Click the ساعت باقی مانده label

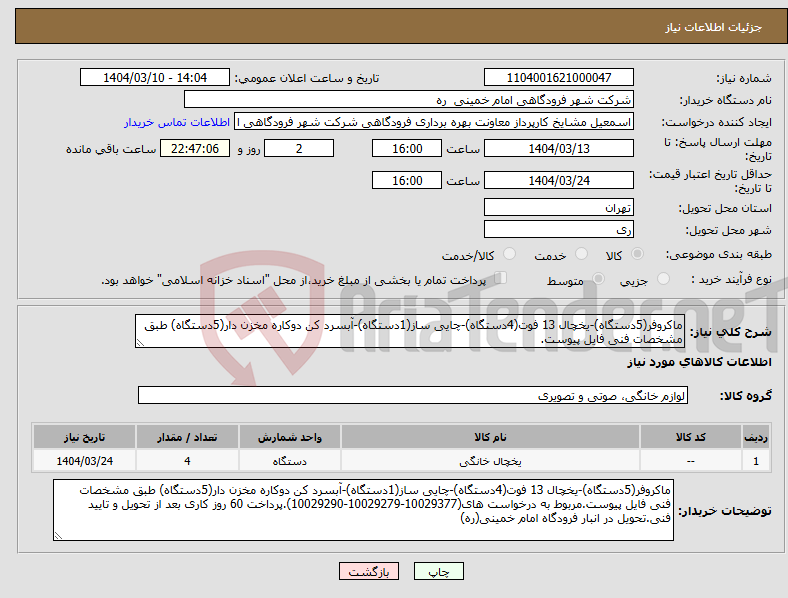click(111, 149)
